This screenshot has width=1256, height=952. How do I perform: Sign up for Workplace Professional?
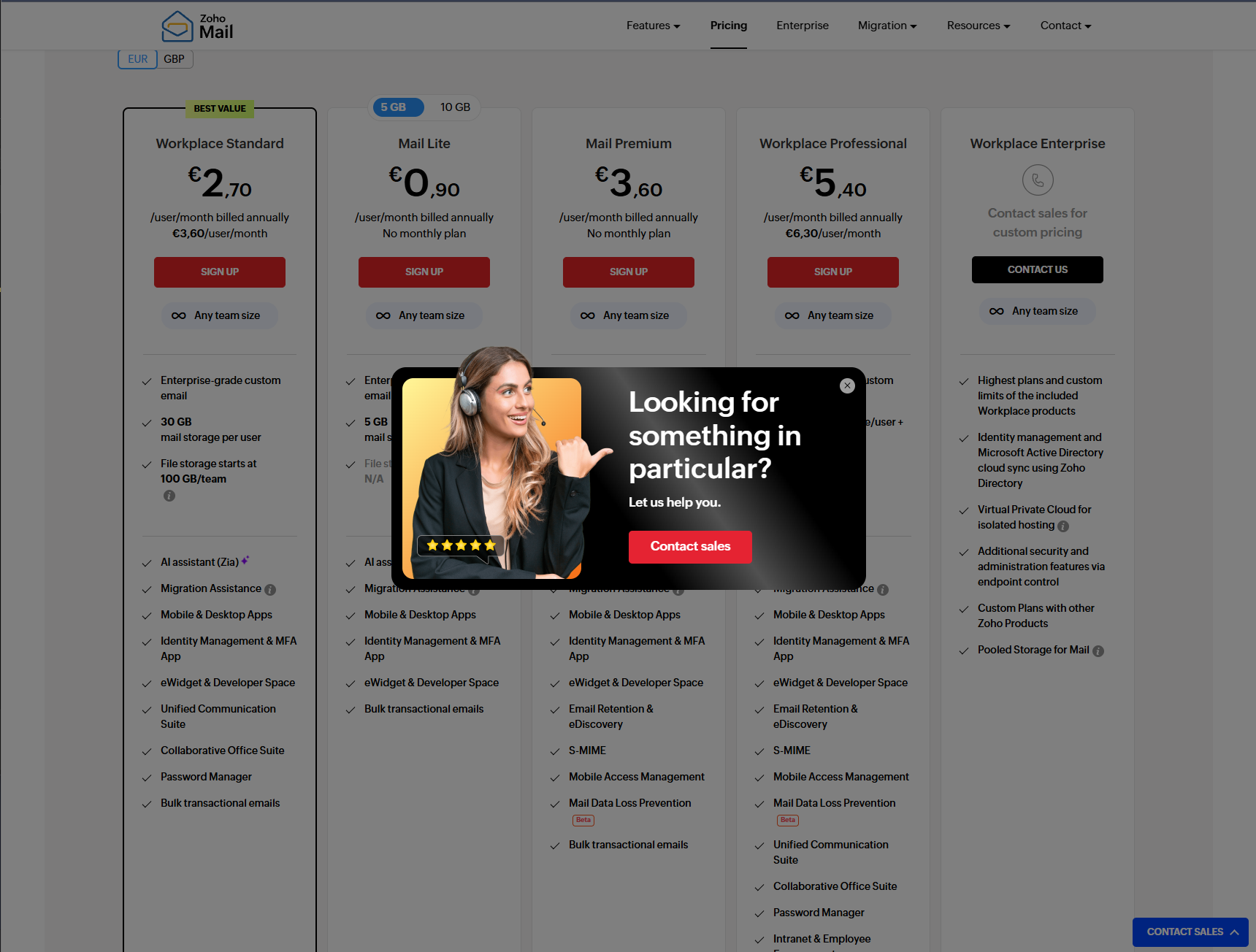pos(833,272)
